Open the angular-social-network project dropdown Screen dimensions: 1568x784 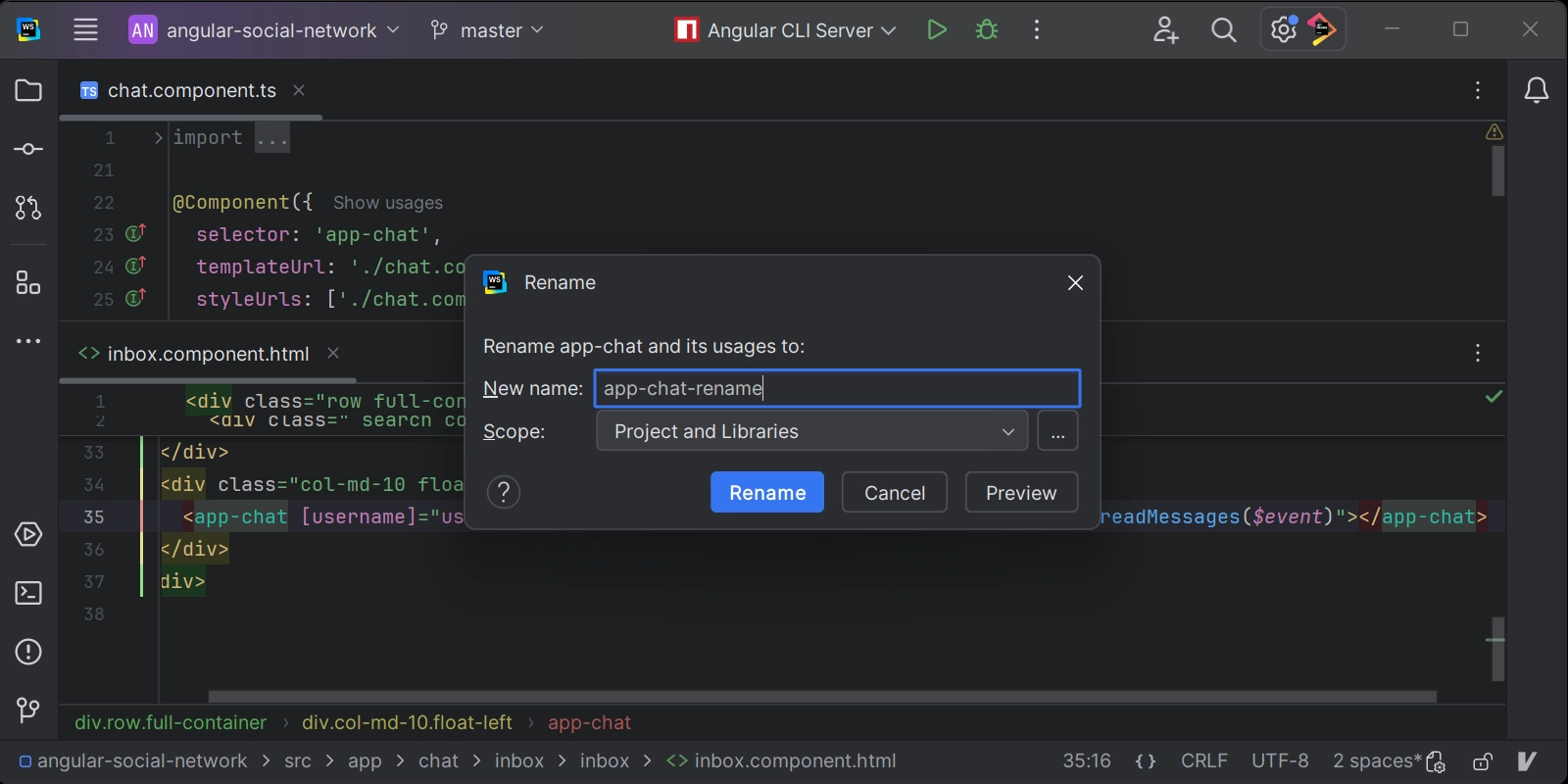pyautogui.click(x=265, y=30)
